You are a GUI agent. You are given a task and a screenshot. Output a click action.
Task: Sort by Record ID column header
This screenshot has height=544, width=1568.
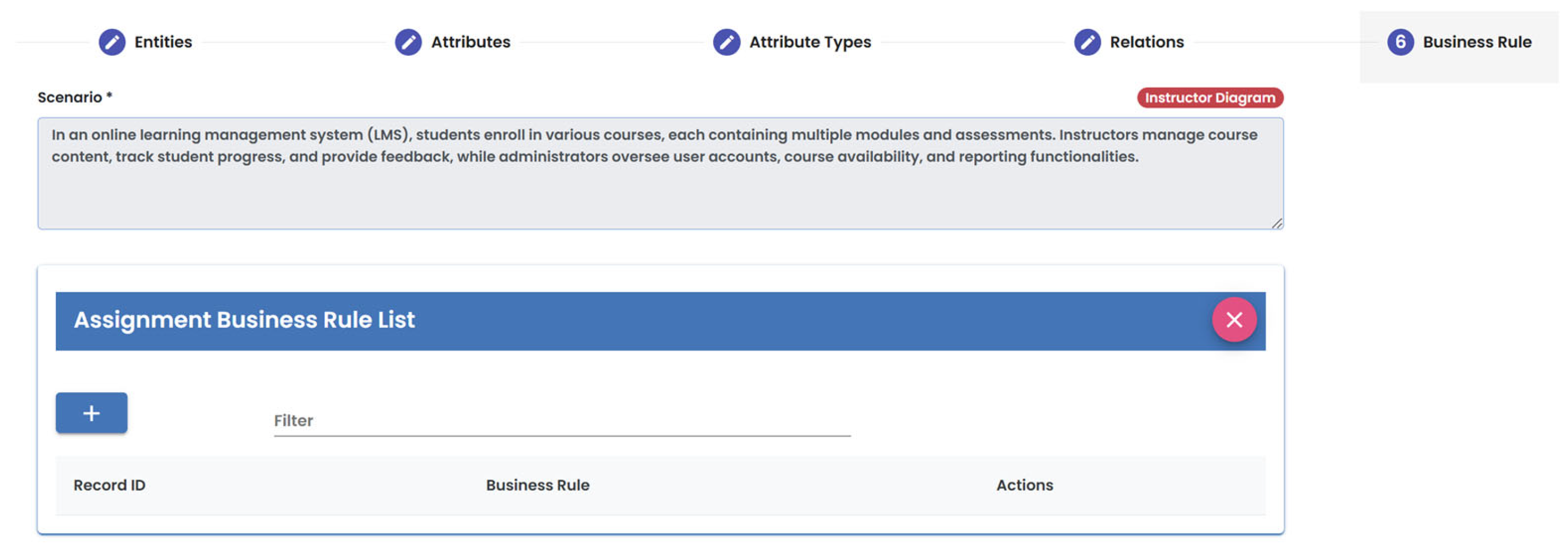point(110,485)
